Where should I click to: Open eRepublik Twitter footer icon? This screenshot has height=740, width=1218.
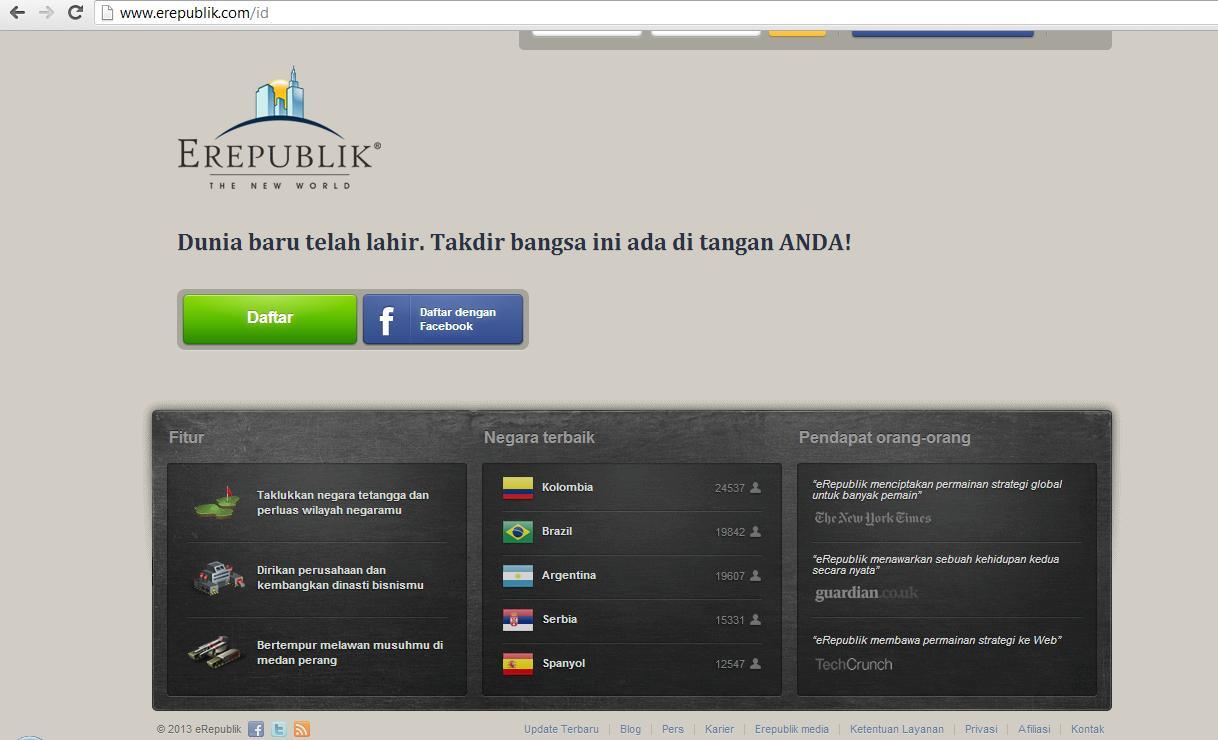[279, 729]
